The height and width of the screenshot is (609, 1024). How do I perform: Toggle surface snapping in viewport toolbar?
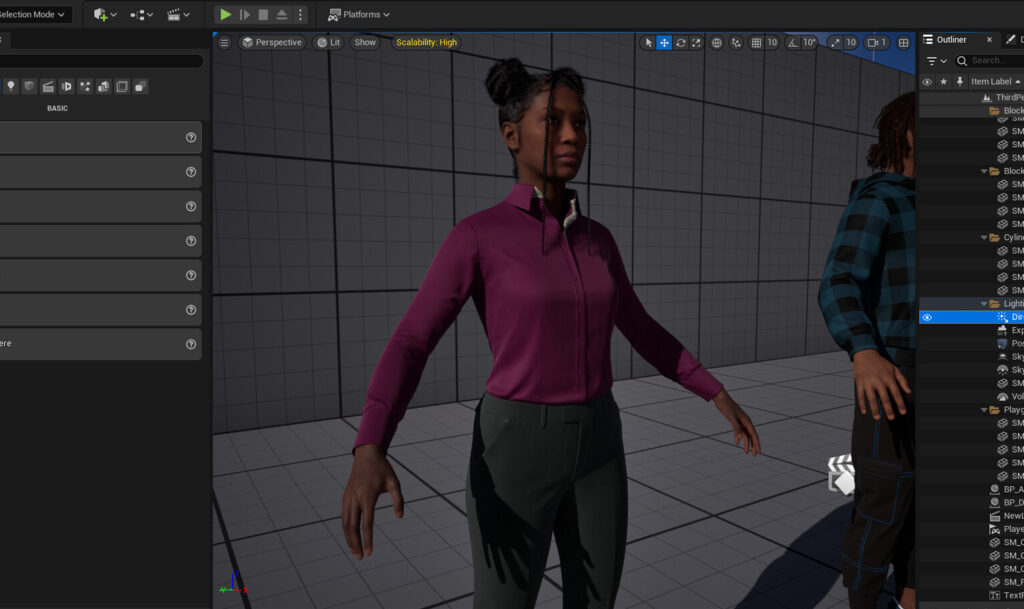pyautogui.click(x=734, y=44)
